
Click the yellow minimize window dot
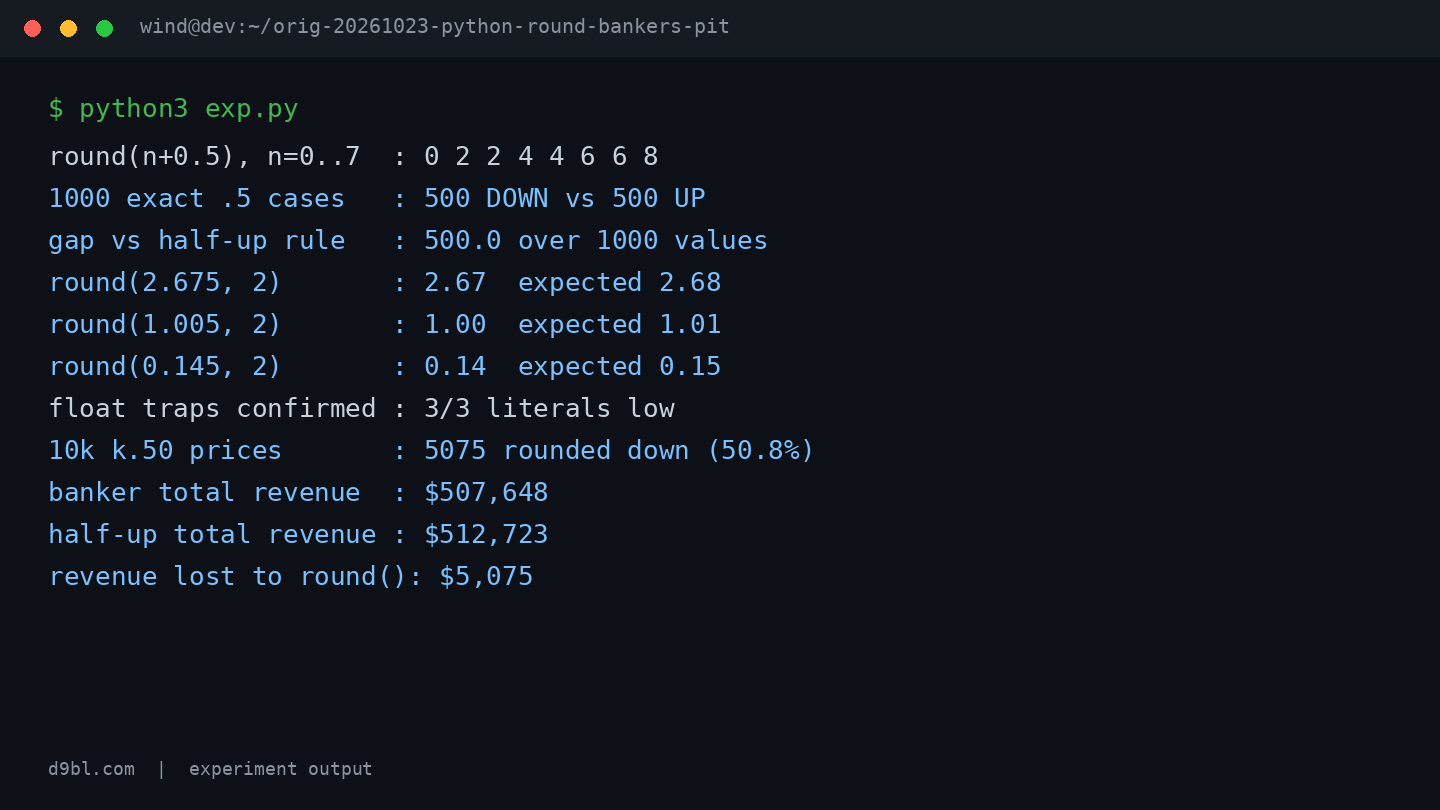[x=68, y=28]
